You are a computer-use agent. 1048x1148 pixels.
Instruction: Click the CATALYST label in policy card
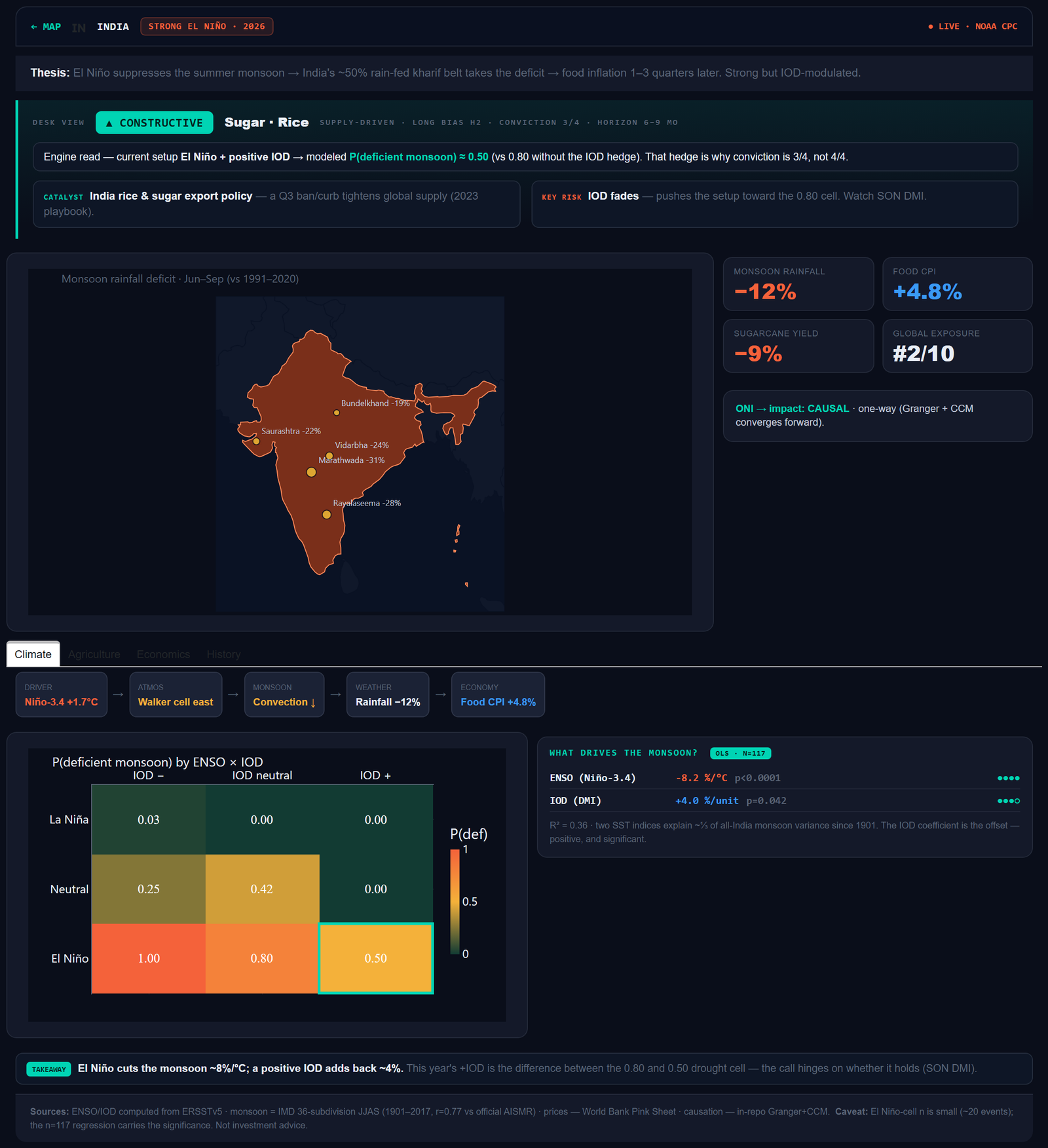point(64,197)
